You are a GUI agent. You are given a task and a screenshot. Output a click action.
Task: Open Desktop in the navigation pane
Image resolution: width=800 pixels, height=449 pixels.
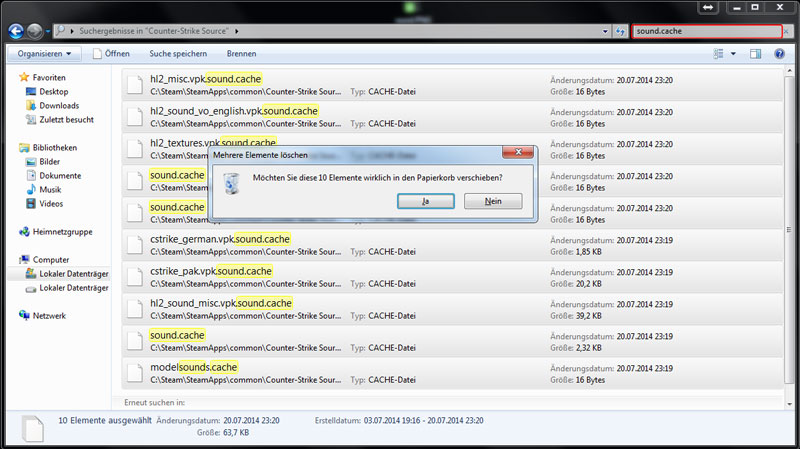click(47, 91)
